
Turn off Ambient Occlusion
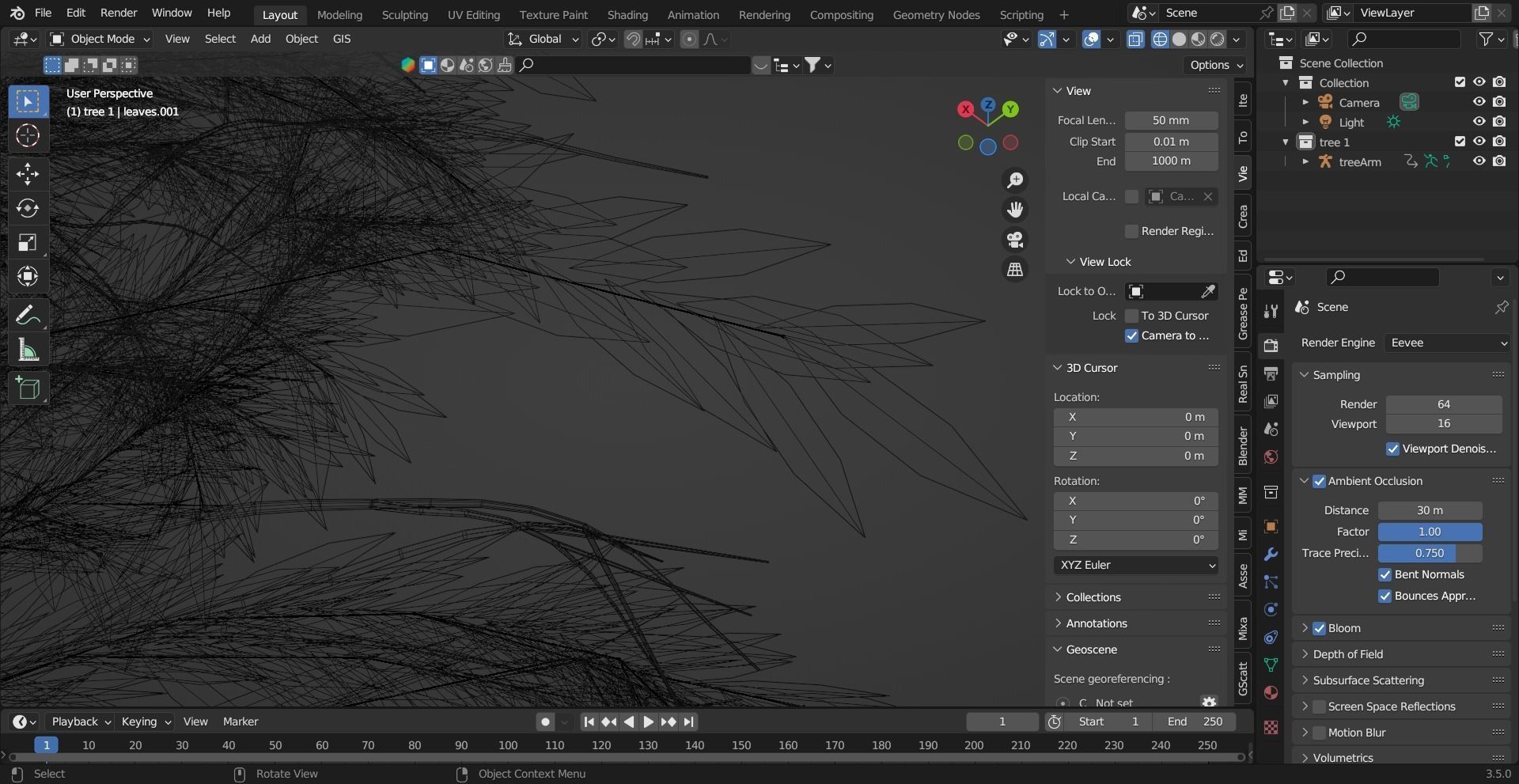[x=1319, y=481]
